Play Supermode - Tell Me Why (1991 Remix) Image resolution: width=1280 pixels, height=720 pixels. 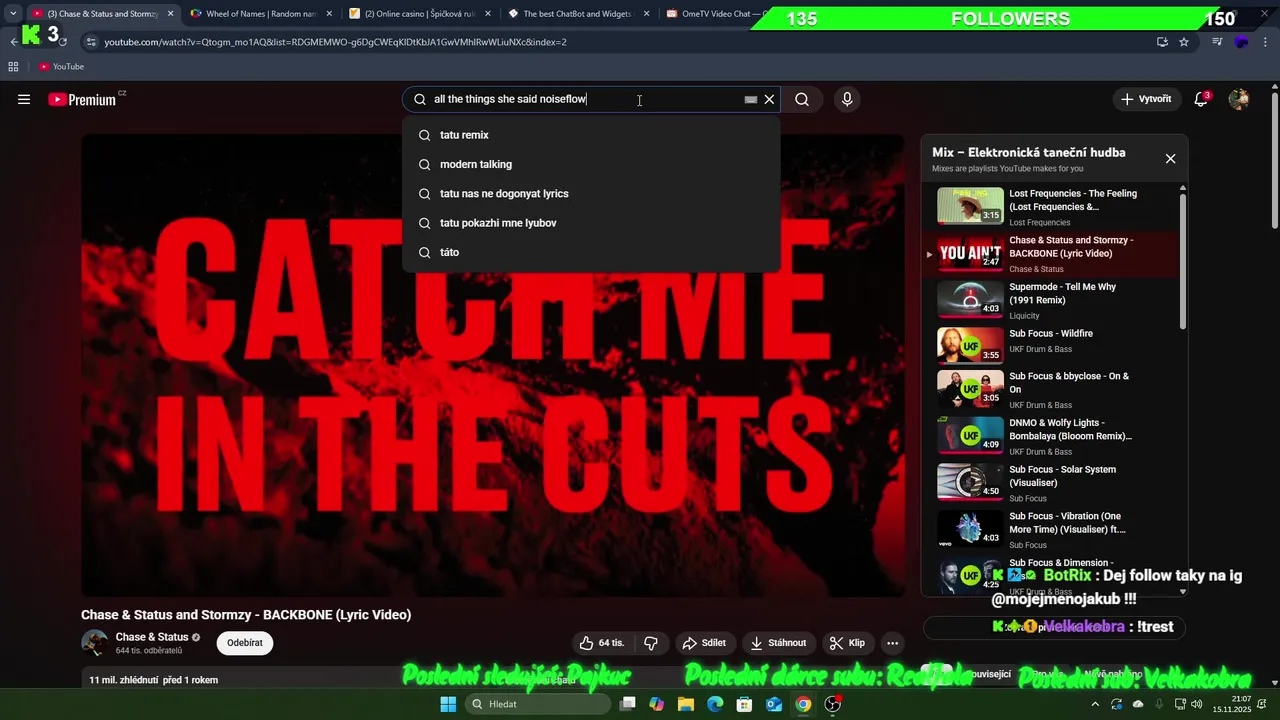tap(1050, 300)
